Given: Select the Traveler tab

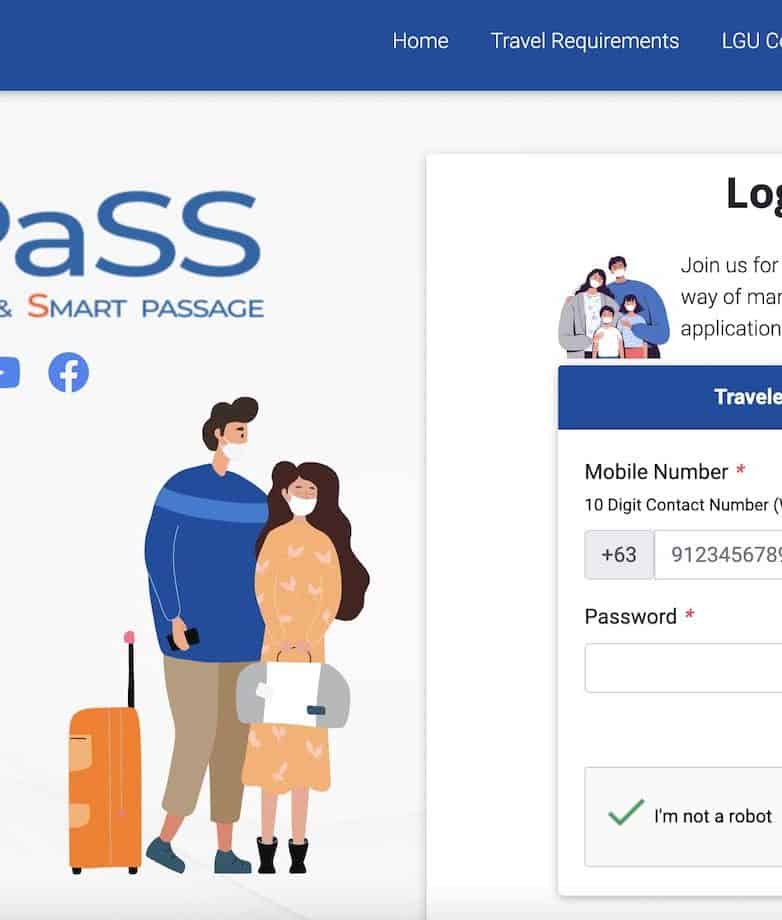Looking at the screenshot, I should click(670, 397).
